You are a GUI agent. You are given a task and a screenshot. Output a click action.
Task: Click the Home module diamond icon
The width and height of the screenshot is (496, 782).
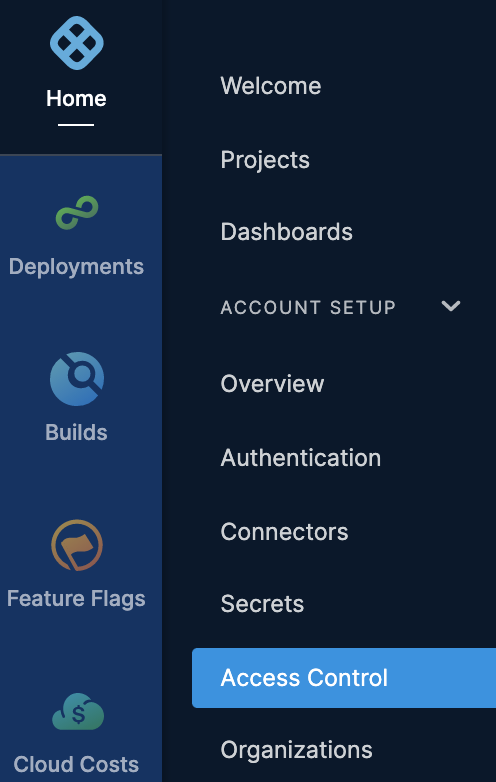77,43
